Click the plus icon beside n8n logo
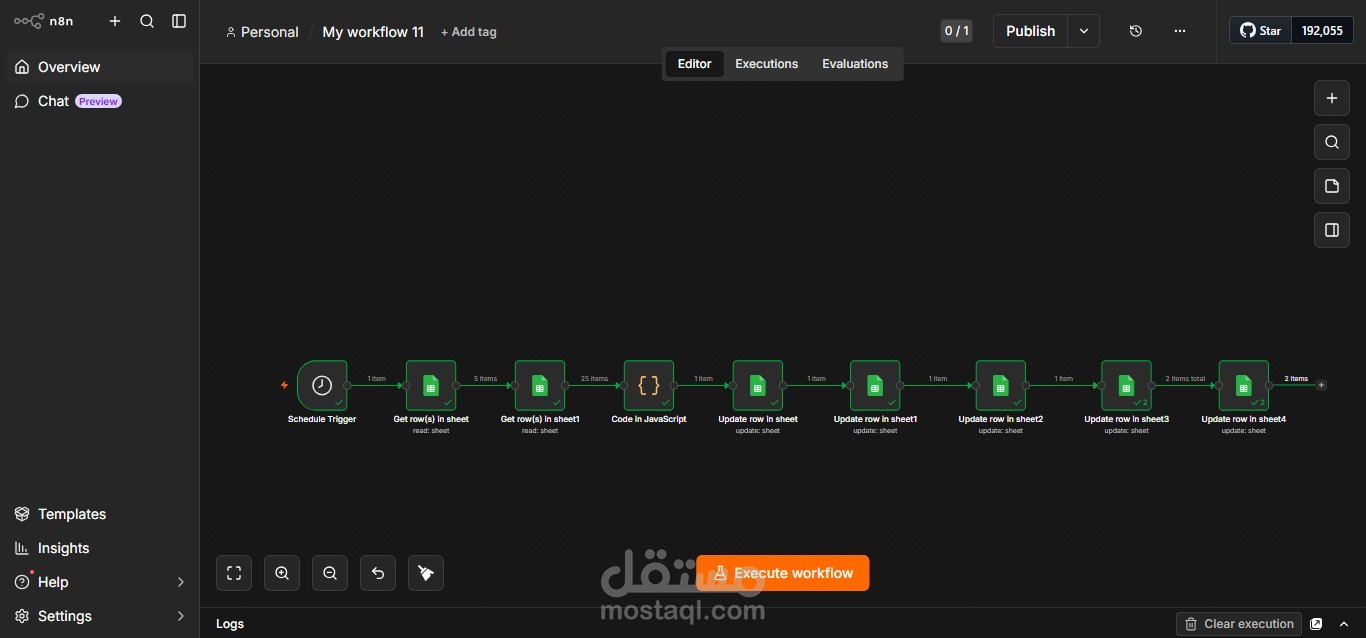 pyautogui.click(x=115, y=21)
